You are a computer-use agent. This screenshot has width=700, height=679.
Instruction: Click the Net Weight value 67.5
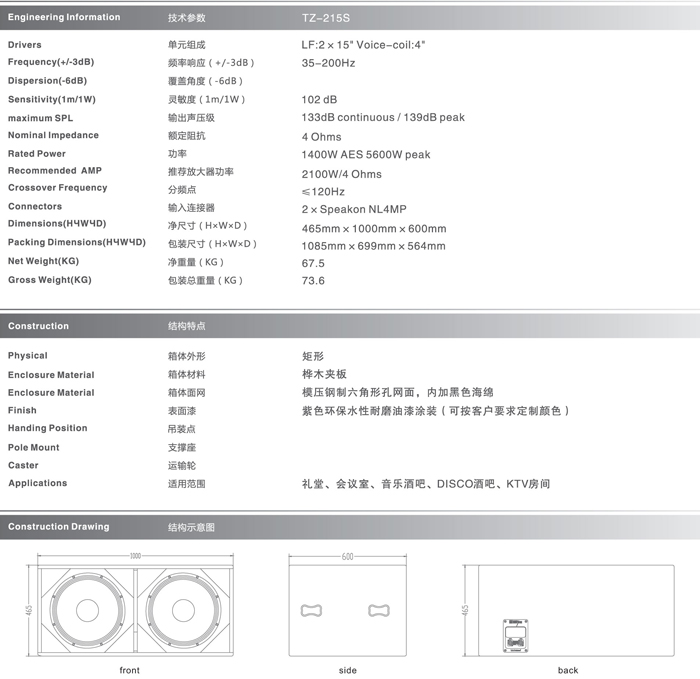pos(313,263)
